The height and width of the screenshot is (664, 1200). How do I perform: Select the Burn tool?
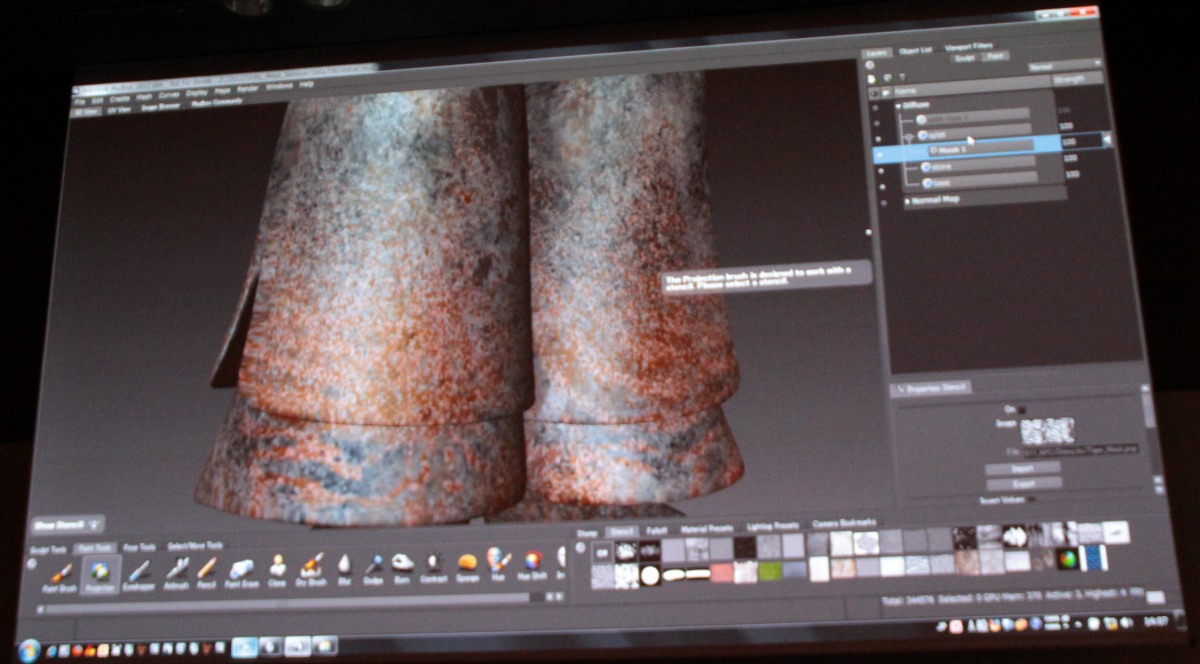403,567
